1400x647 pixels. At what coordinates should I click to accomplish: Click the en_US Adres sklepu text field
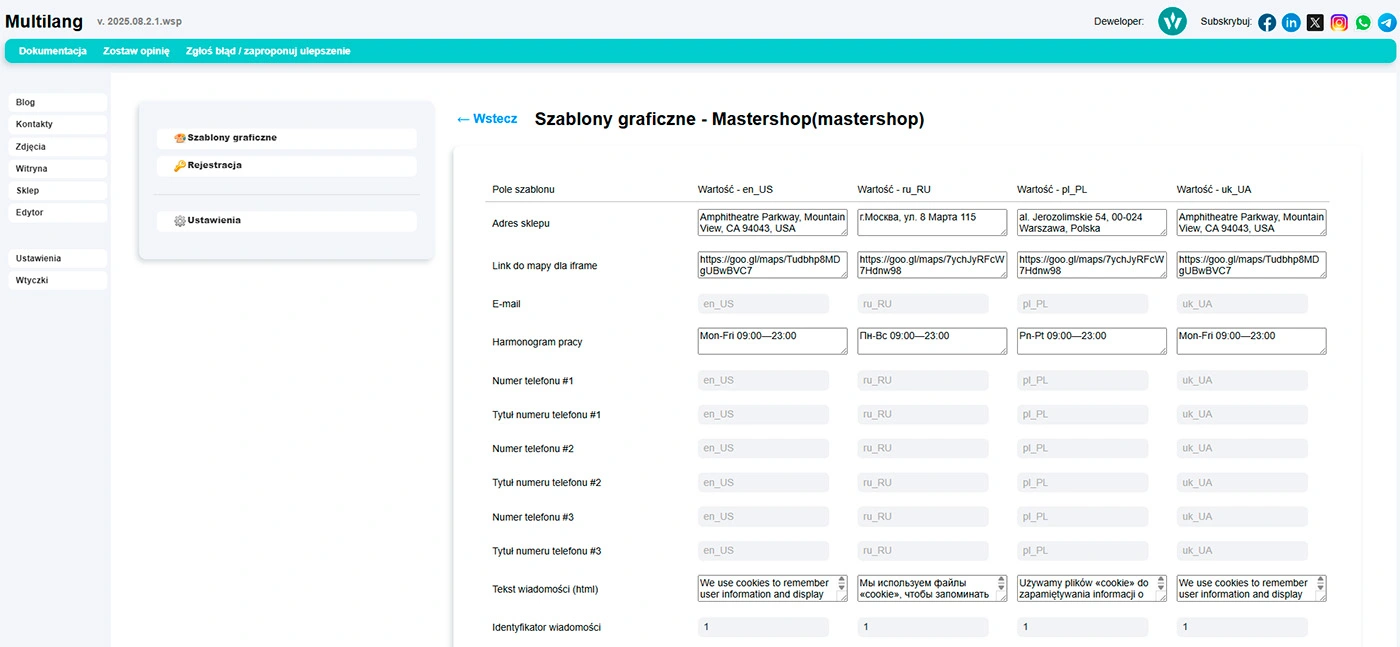[771, 222]
